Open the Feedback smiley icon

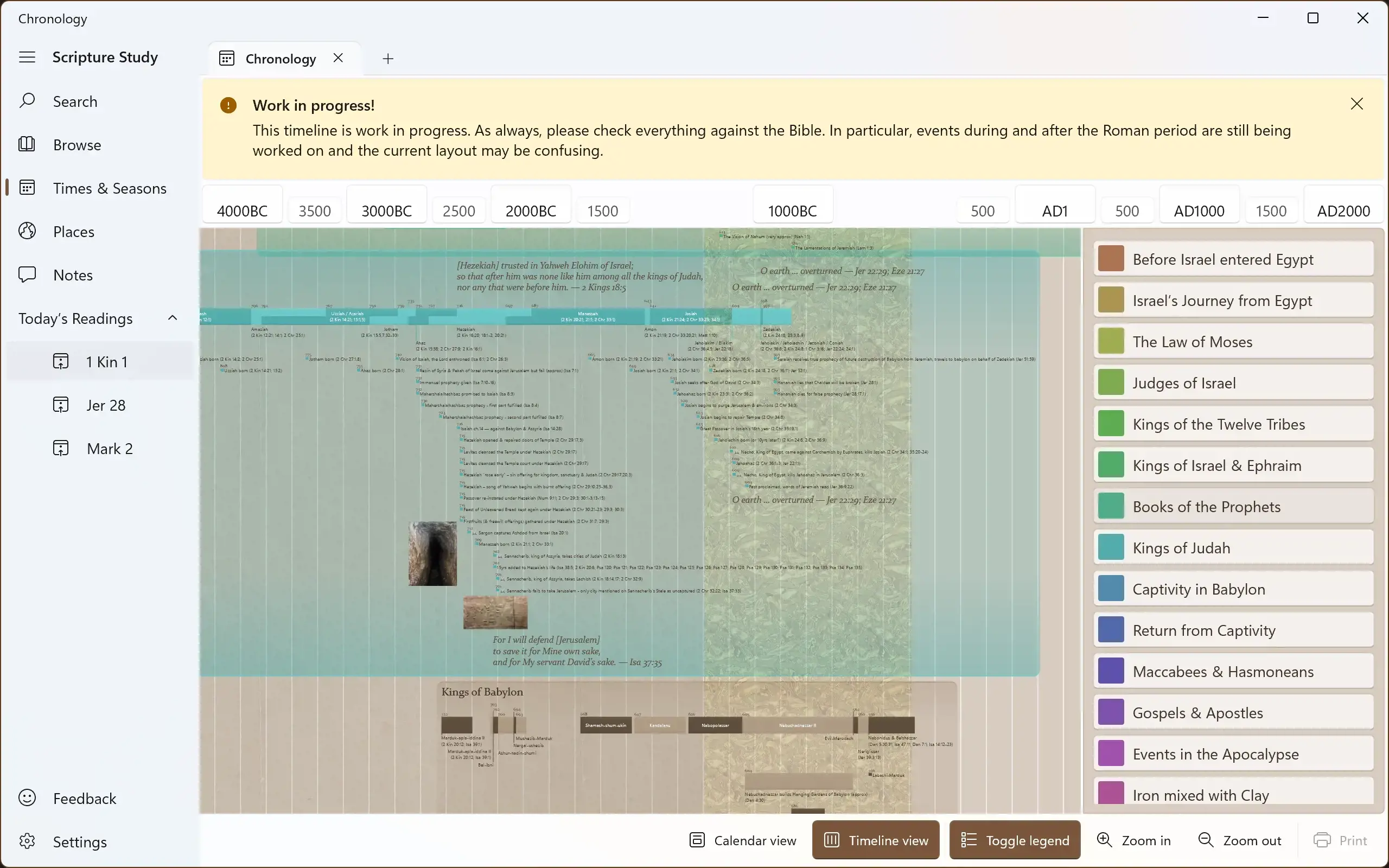click(x=27, y=797)
